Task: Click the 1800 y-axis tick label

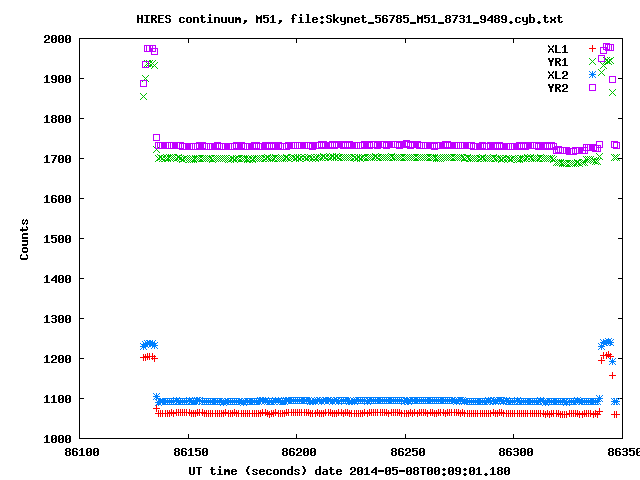Action: click(57, 119)
